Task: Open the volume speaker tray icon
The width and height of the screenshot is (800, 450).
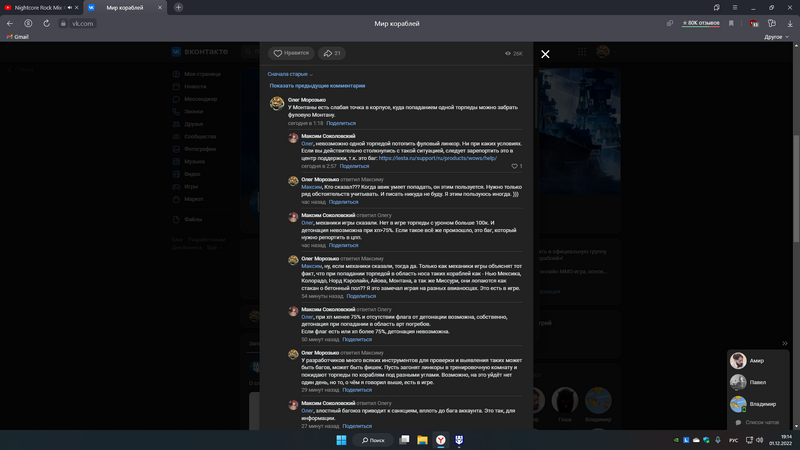Action: click(759, 440)
